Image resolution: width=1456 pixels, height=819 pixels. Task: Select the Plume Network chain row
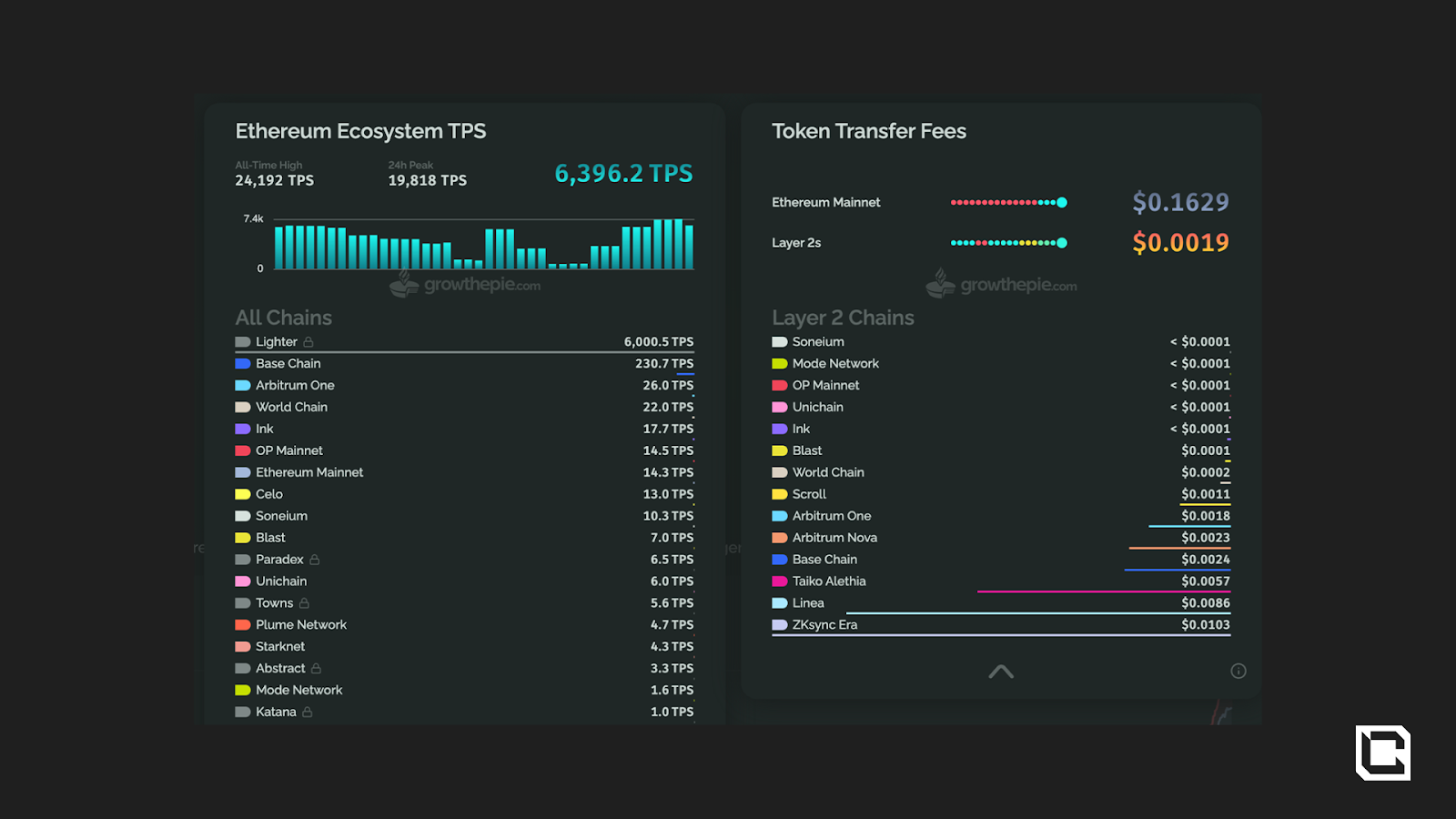pyautogui.click(x=465, y=625)
